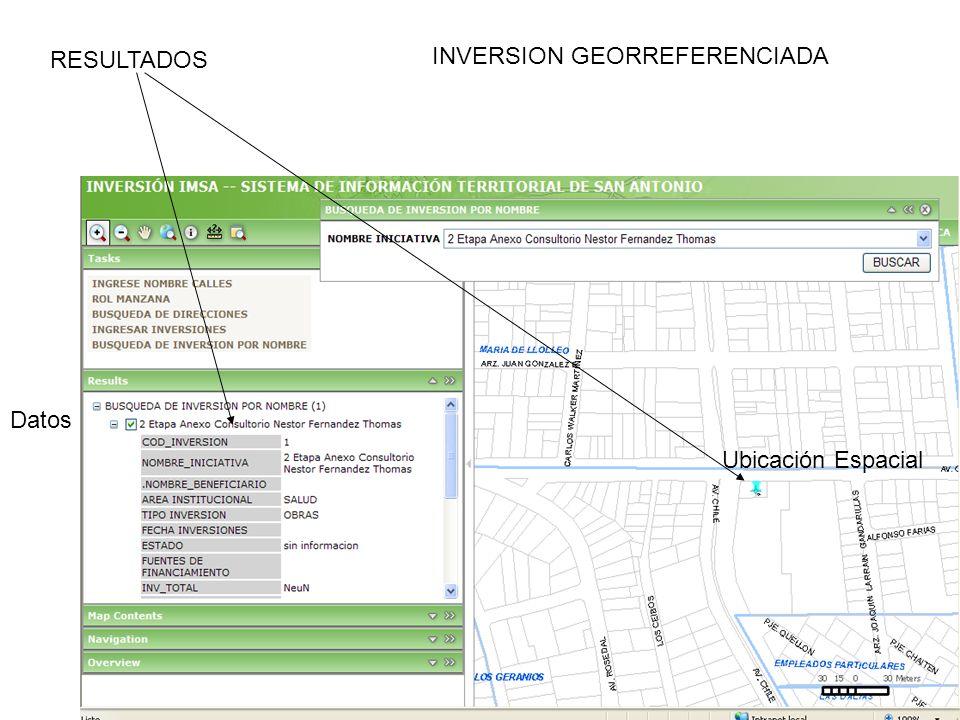Select the Identify info tool
The image size is (960, 720).
(191, 233)
